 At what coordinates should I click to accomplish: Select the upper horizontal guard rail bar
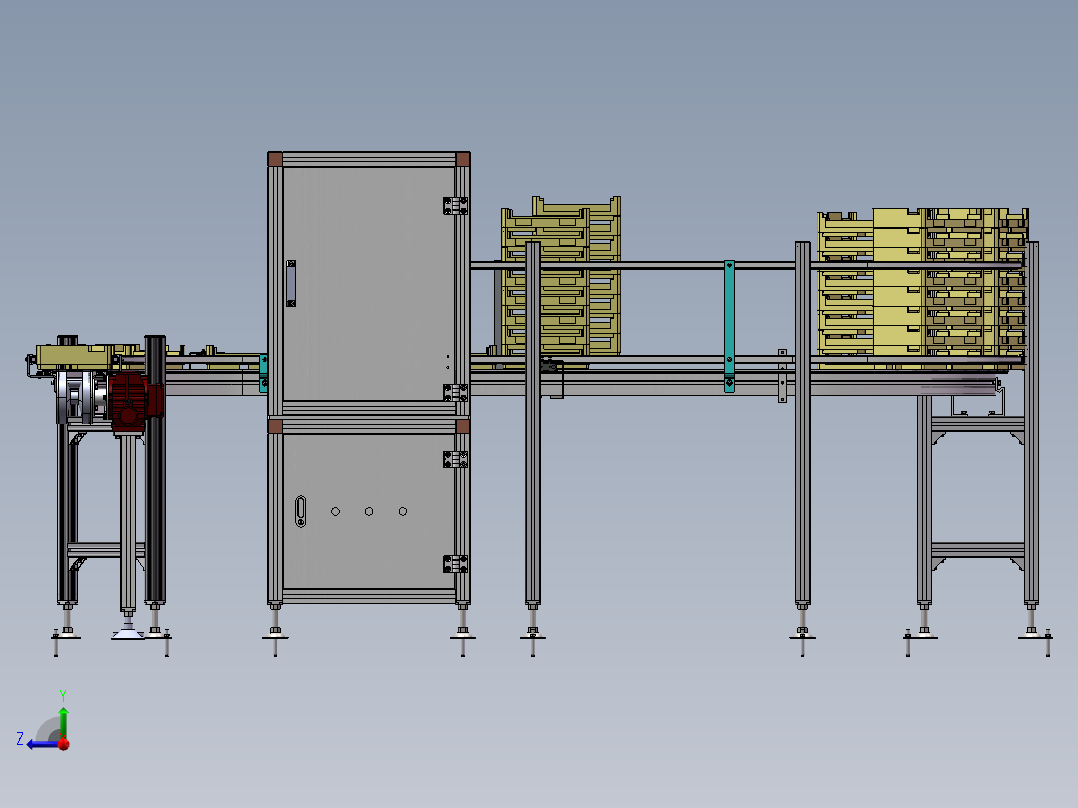pyautogui.click(x=746, y=265)
